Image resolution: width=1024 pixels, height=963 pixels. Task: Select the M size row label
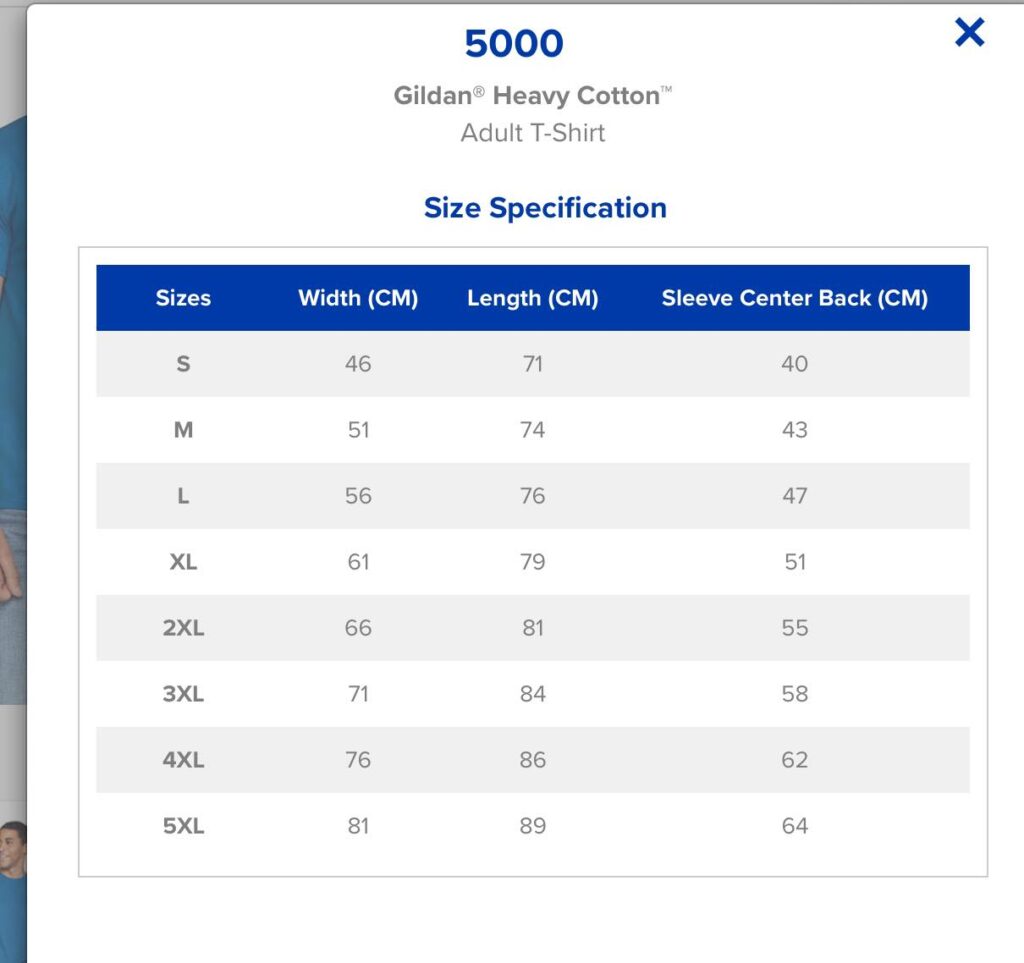[184, 430]
